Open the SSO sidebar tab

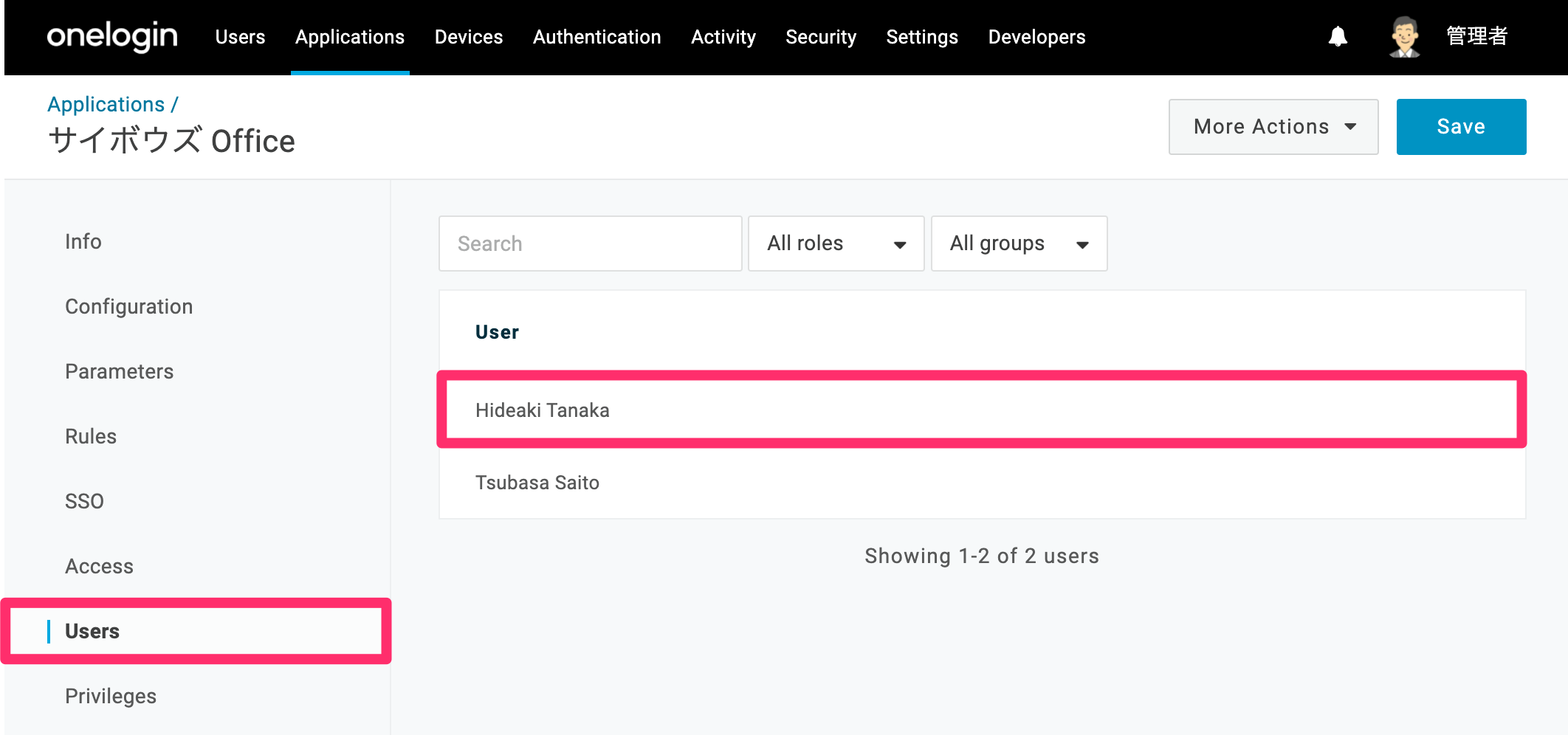(84, 501)
